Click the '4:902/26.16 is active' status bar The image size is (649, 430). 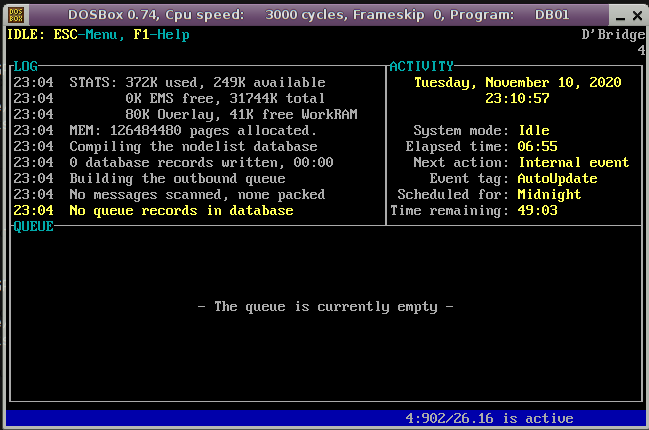coord(489,419)
